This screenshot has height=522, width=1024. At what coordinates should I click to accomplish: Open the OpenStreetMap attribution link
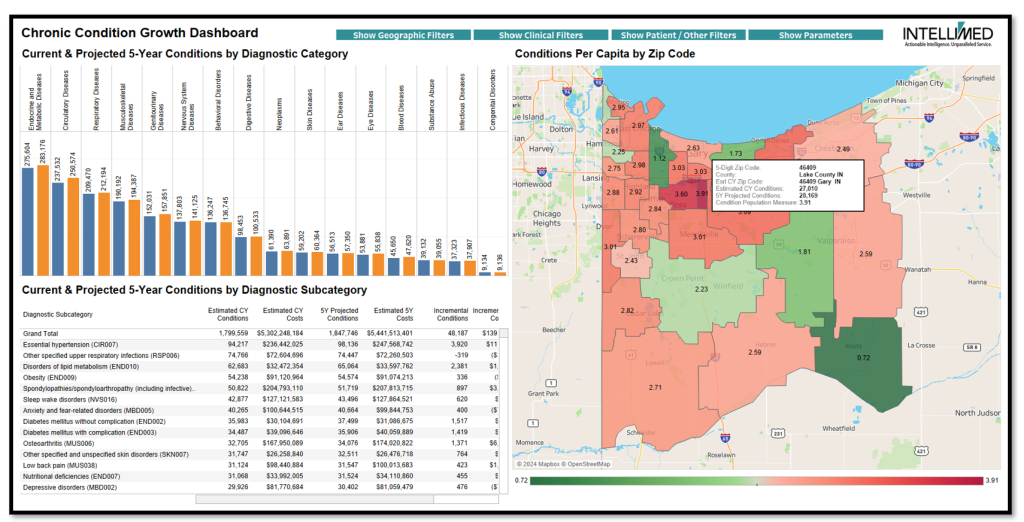click(x=588, y=465)
